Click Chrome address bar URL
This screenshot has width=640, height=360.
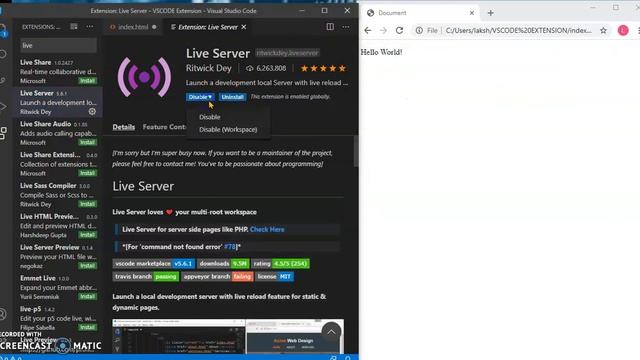[x=518, y=30]
